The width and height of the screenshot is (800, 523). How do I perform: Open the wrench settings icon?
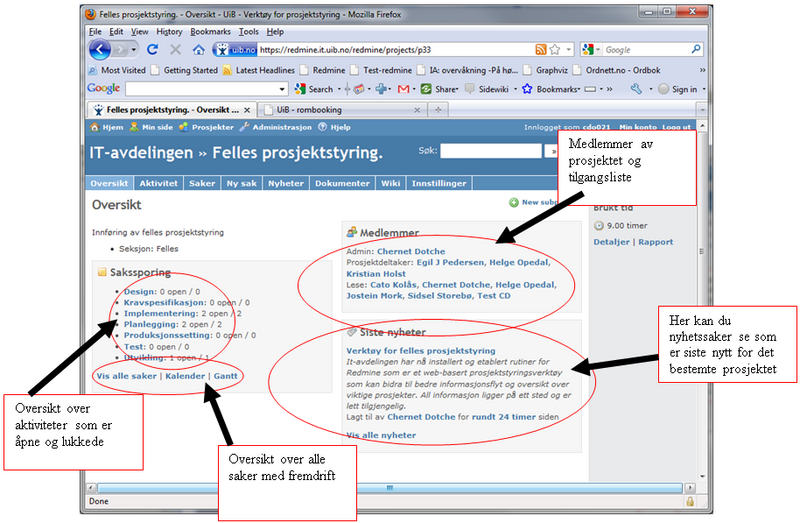click(636, 89)
